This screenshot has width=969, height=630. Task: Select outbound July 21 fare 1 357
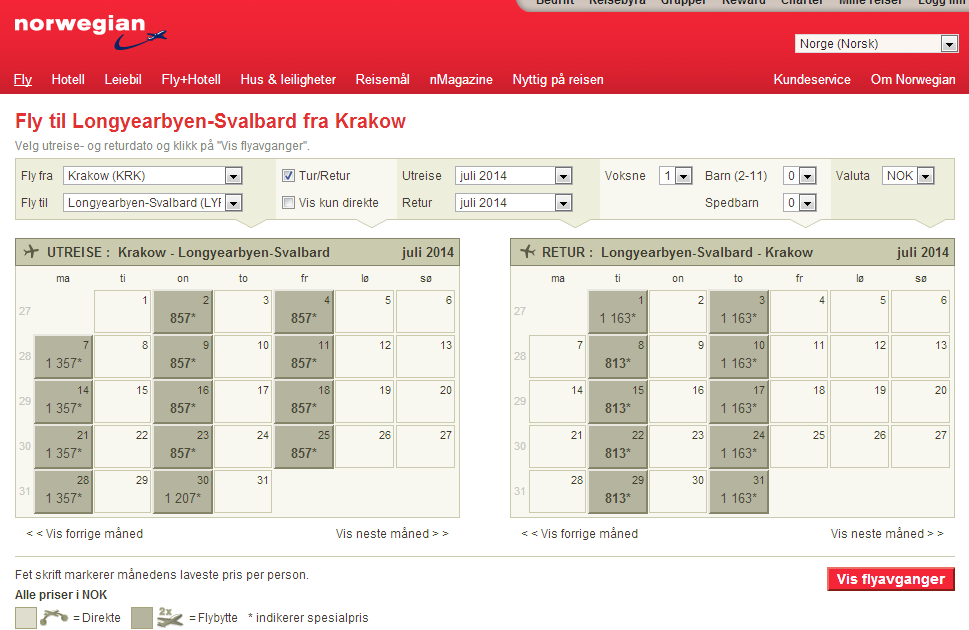click(x=64, y=446)
